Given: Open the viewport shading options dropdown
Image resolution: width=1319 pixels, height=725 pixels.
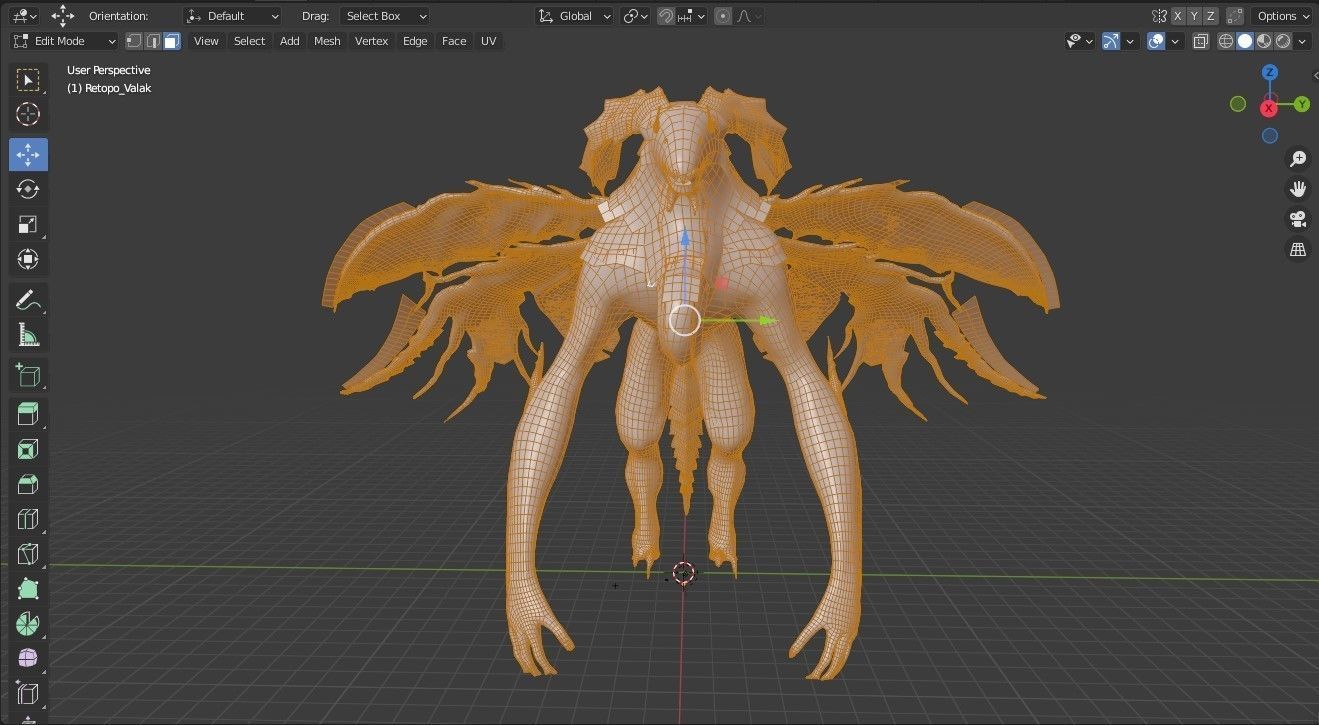Looking at the screenshot, I should coord(1303,41).
